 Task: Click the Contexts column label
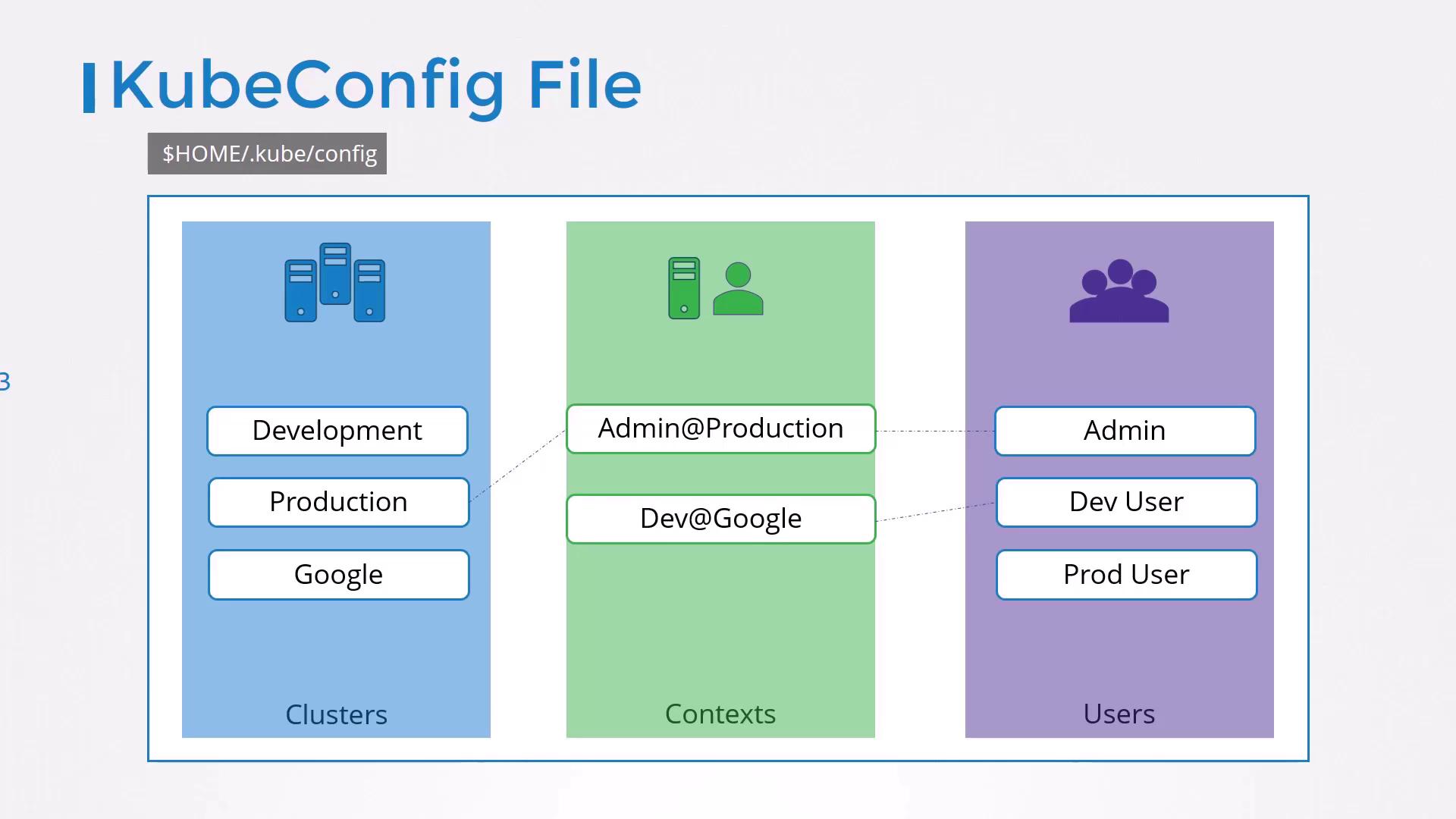point(720,714)
